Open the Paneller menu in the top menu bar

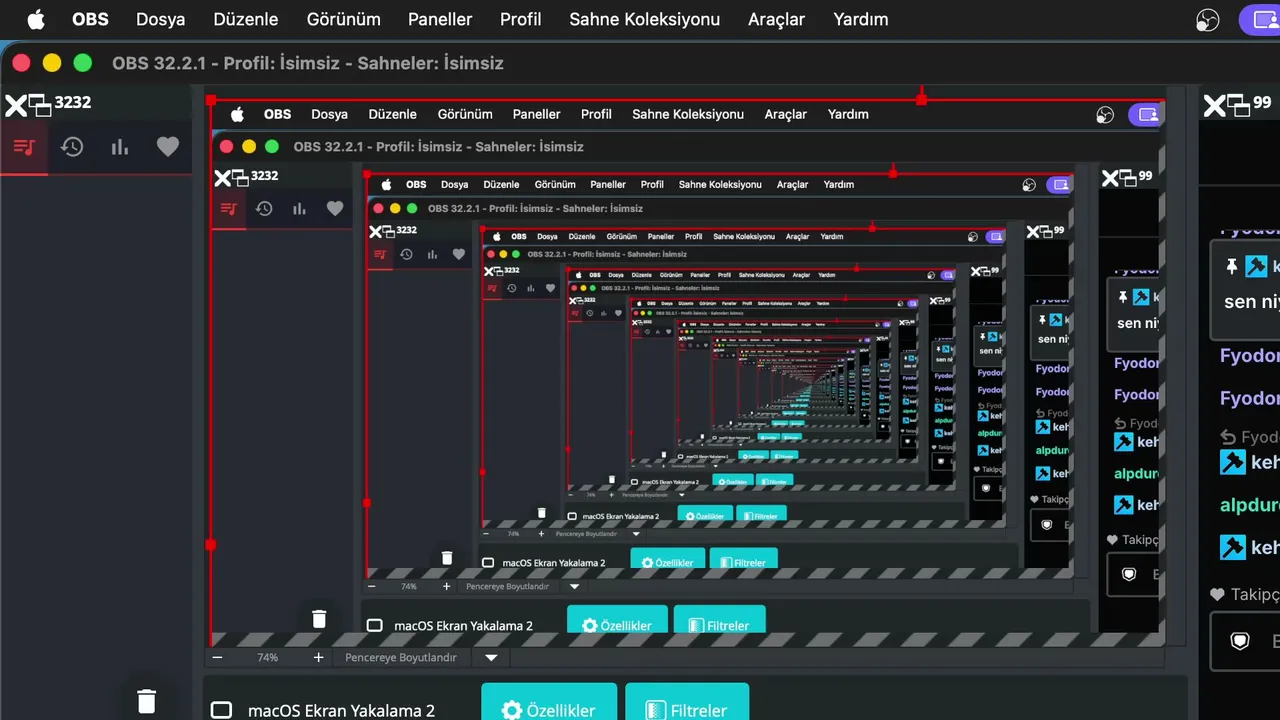(440, 19)
